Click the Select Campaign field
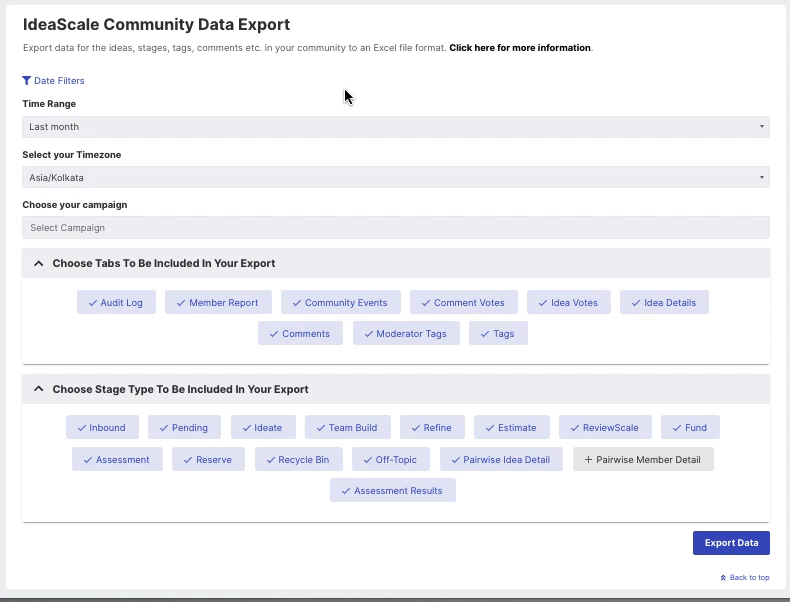The height and width of the screenshot is (602, 790). (396, 228)
